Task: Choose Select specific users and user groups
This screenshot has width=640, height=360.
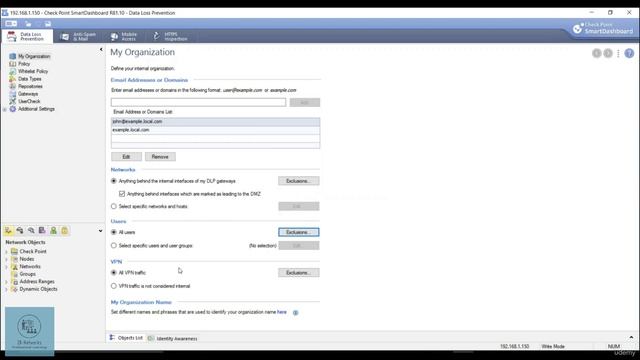Action: click(113, 246)
